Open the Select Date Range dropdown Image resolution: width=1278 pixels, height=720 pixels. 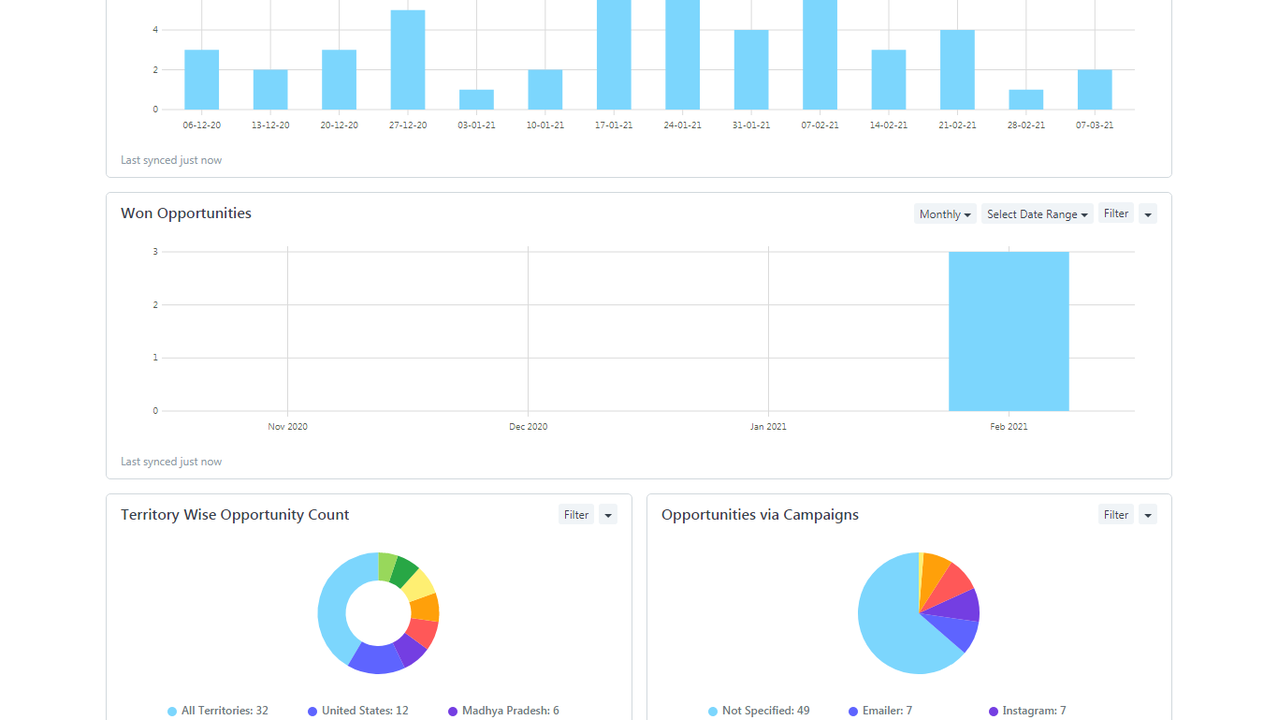coord(1036,214)
